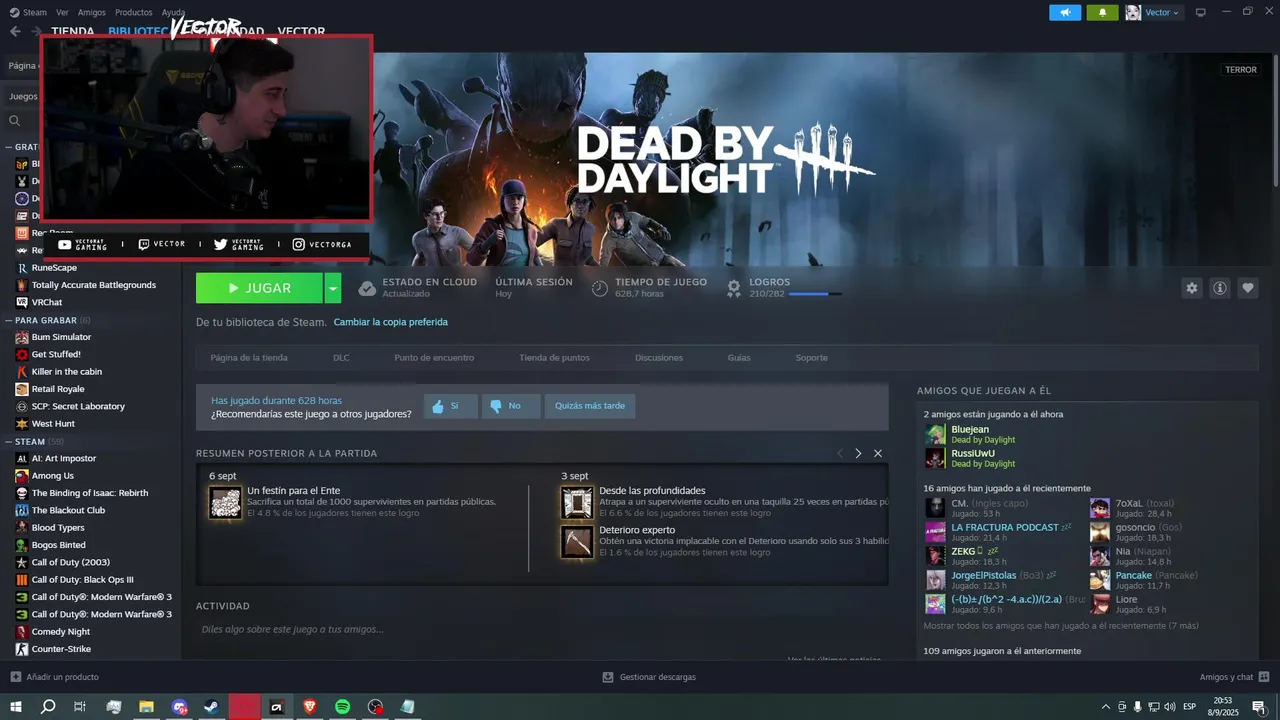Open the Productos menu
The height and width of the screenshot is (720, 1280).
point(133,12)
